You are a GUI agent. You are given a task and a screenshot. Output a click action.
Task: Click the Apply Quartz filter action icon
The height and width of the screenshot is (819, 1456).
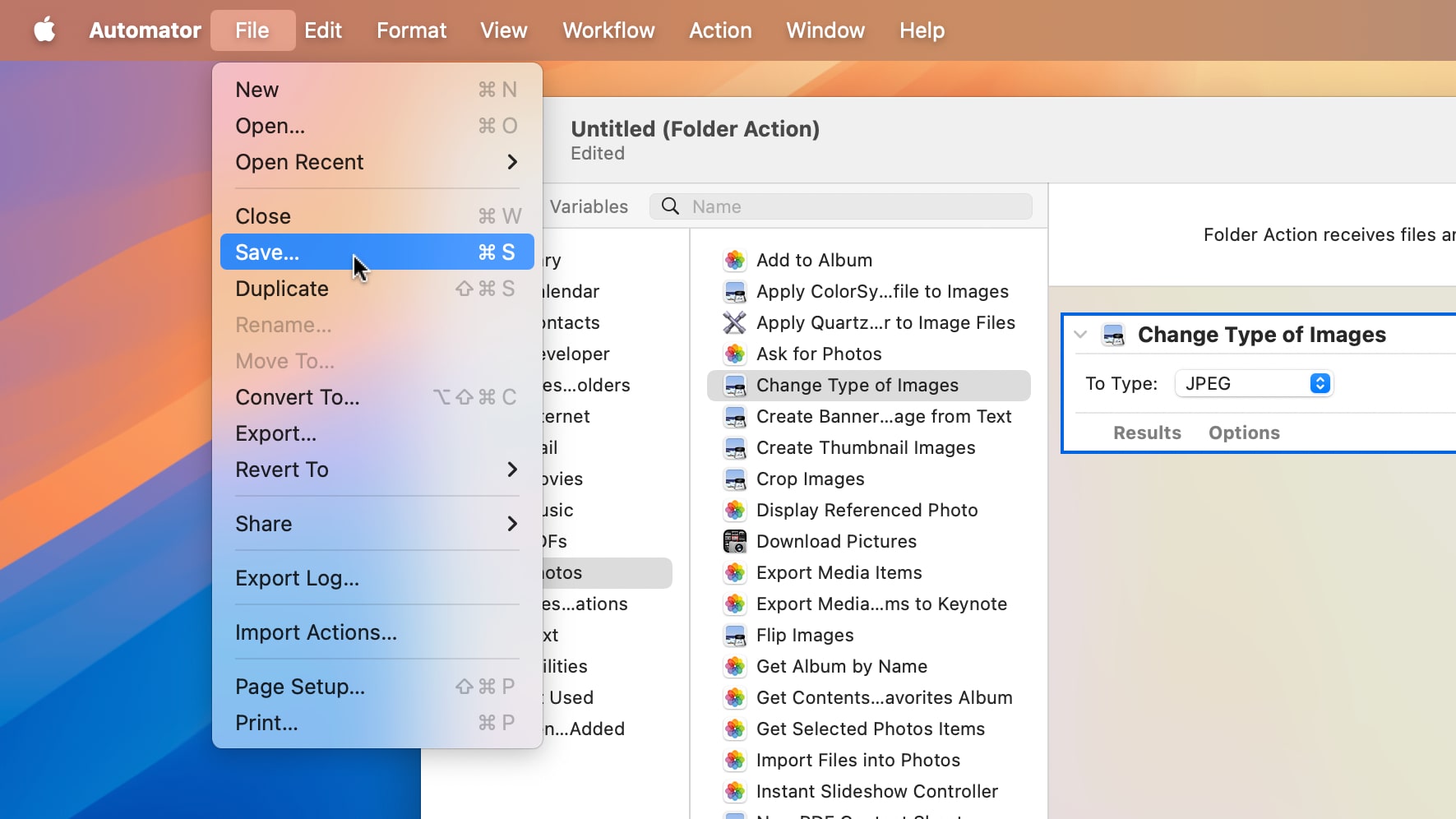[x=734, y=323]
